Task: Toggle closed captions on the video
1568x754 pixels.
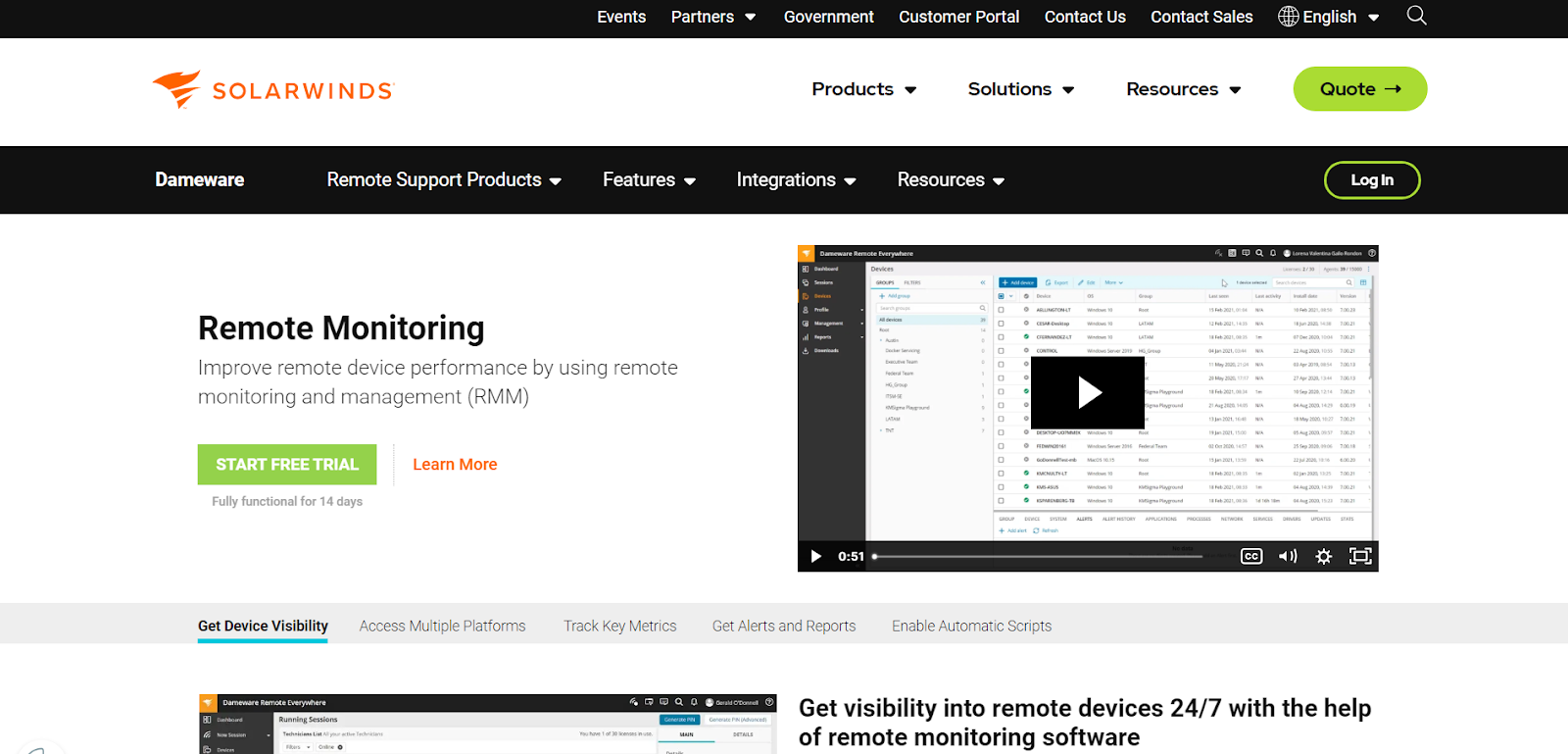Action: pyautogui.click(x=1251, y=556)
